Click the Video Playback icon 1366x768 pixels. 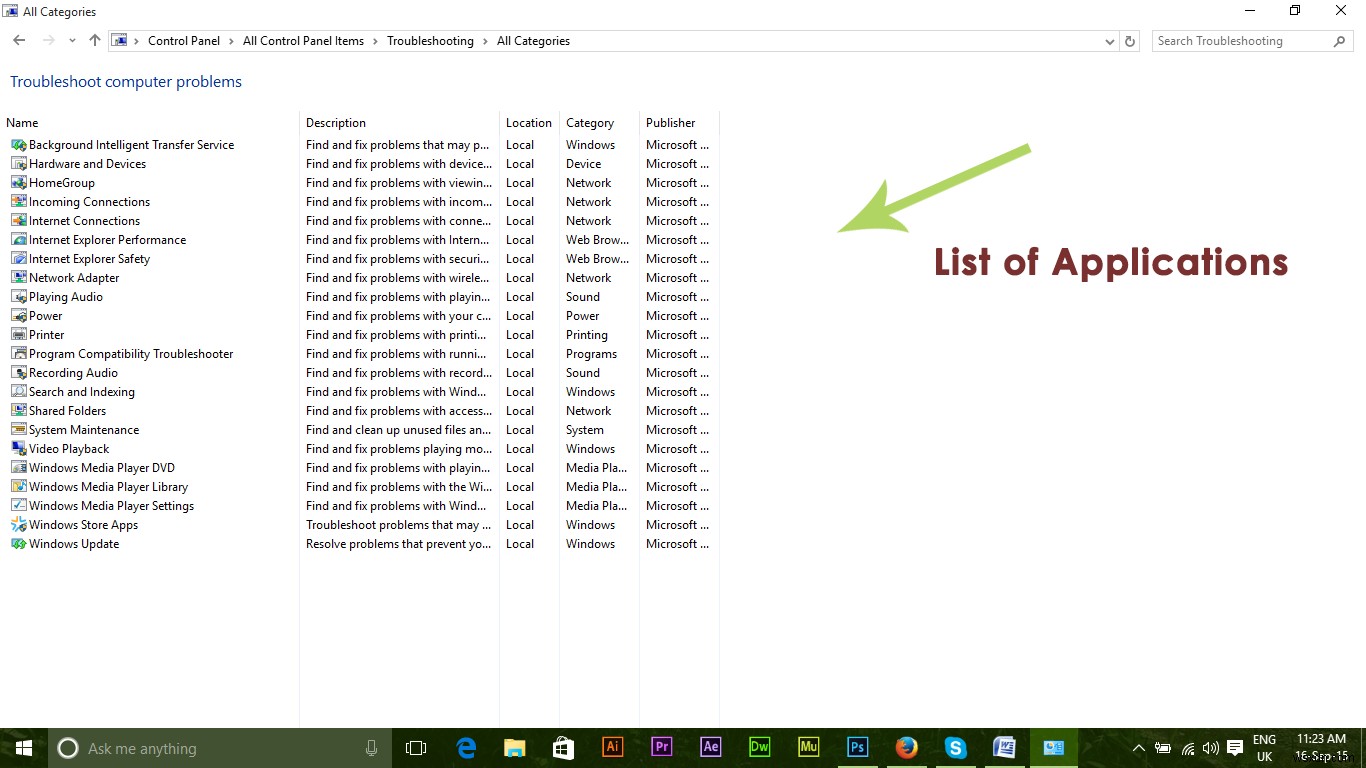18,449
